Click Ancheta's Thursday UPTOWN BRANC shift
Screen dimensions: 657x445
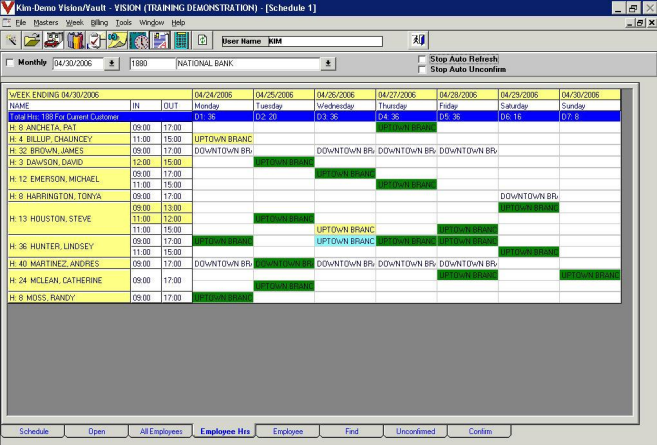pos(406,127)
